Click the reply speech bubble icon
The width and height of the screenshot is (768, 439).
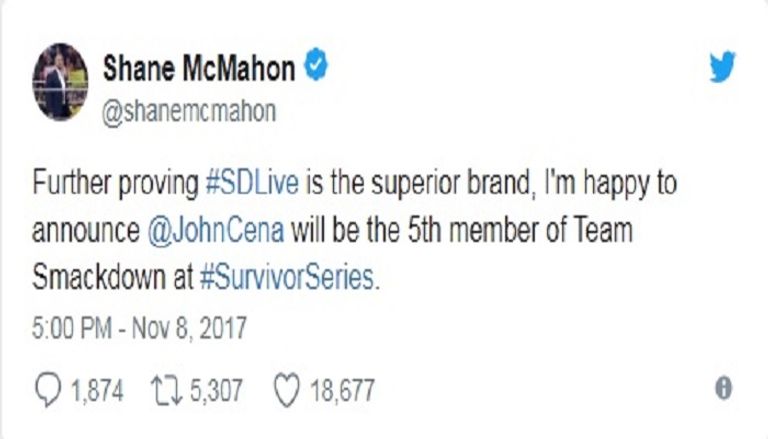pyautogui.click(x=48, y=388)
